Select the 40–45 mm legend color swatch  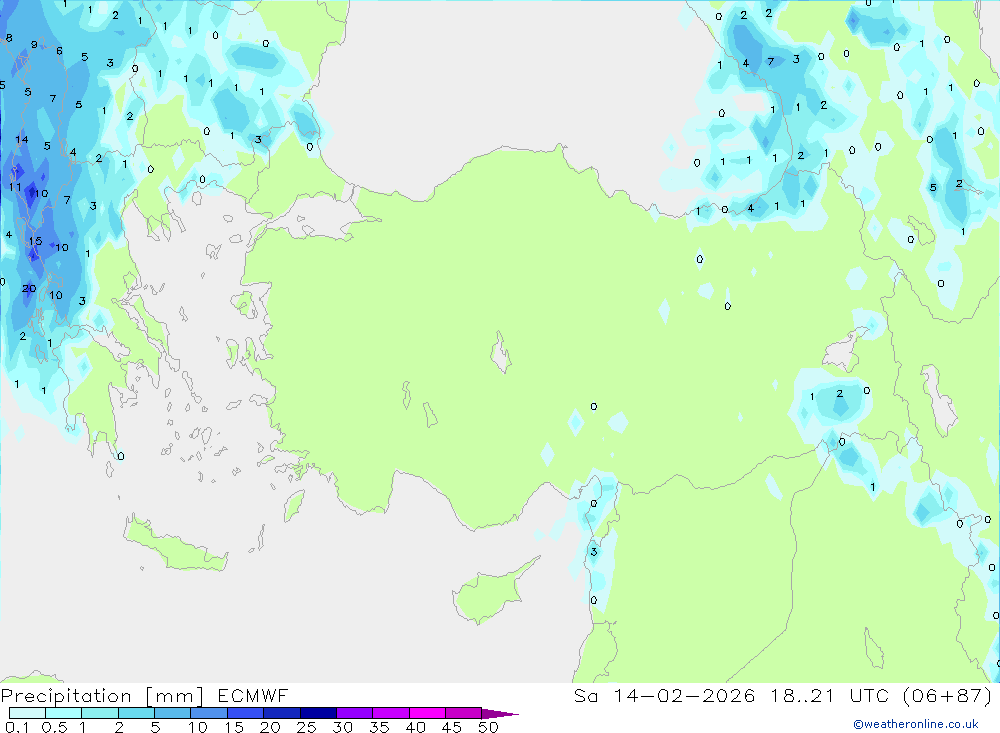[427, 713]
